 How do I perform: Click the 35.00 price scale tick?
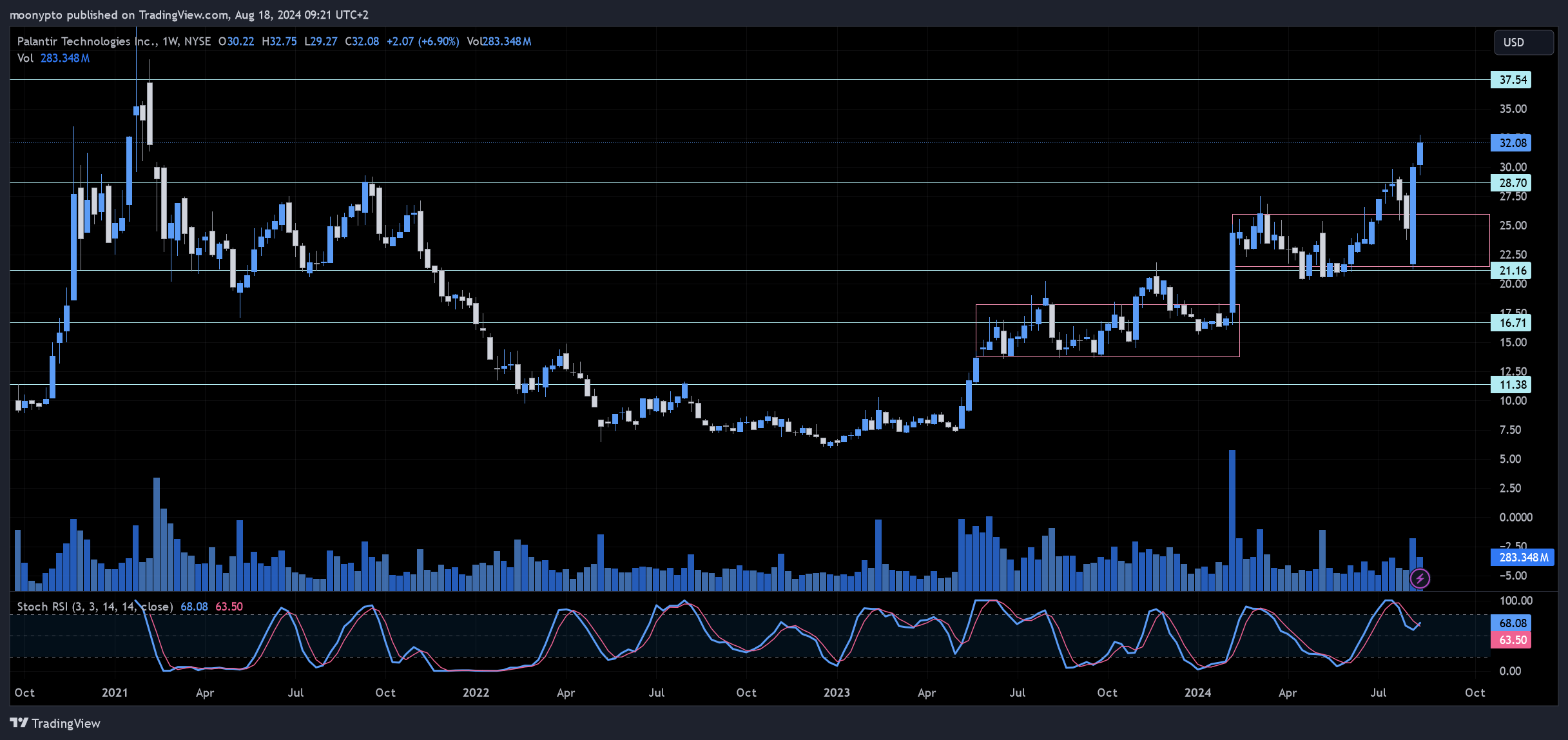pyautogui.click(x=1513, y=109)
